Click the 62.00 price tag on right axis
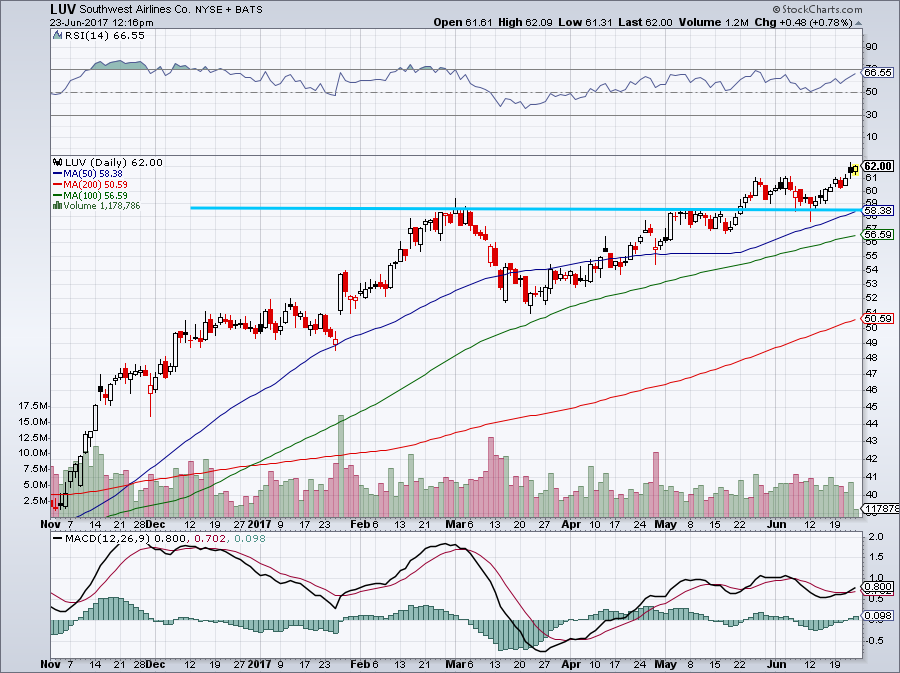Viewport: 900px width, 673px height. pyautogui.click(x=878, y=166)
